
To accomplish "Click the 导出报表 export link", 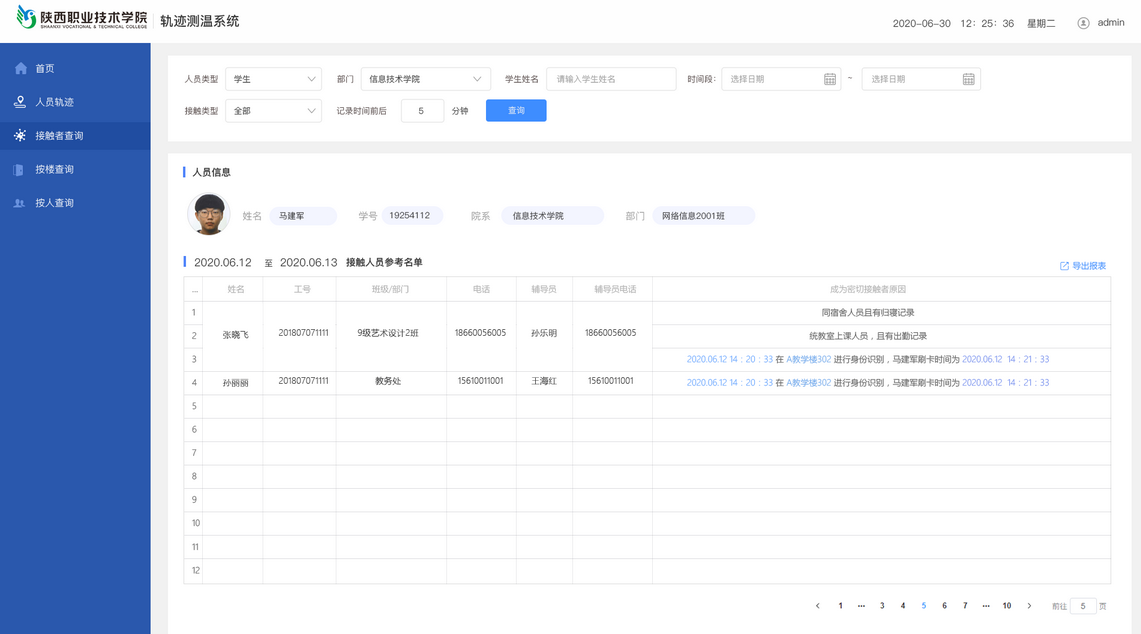I will [1083, 266].
